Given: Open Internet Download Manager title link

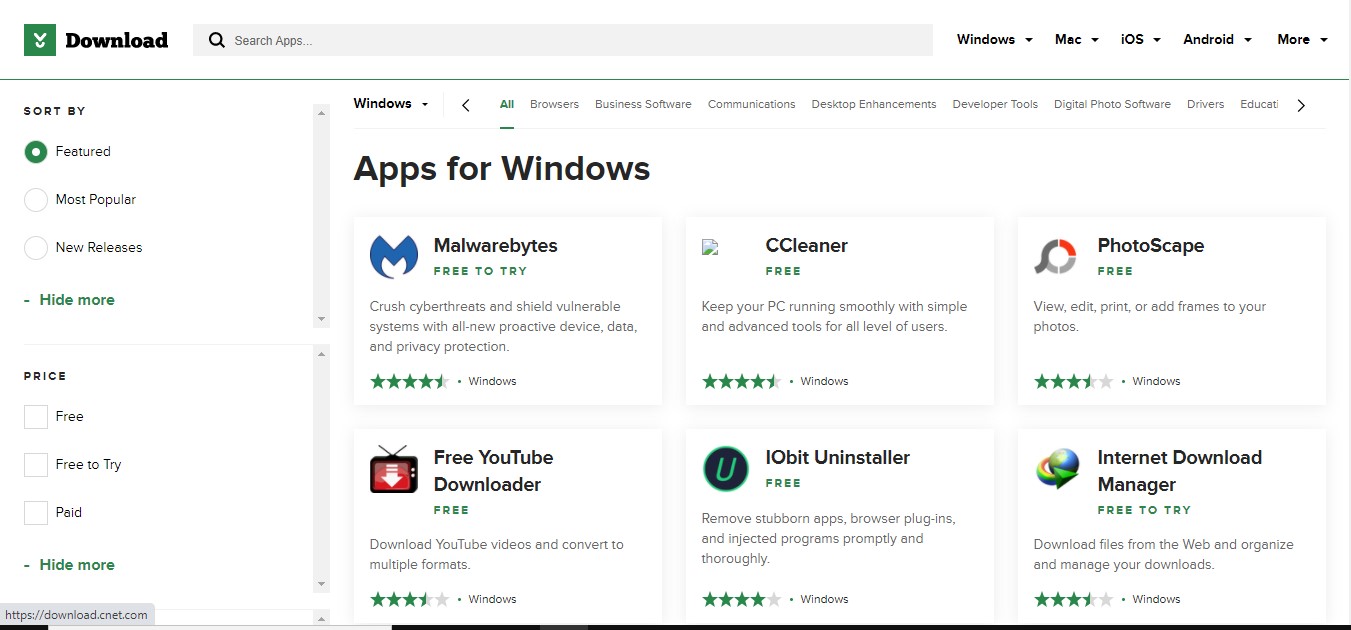Looking at the screenshot, I should (1179, 471).
